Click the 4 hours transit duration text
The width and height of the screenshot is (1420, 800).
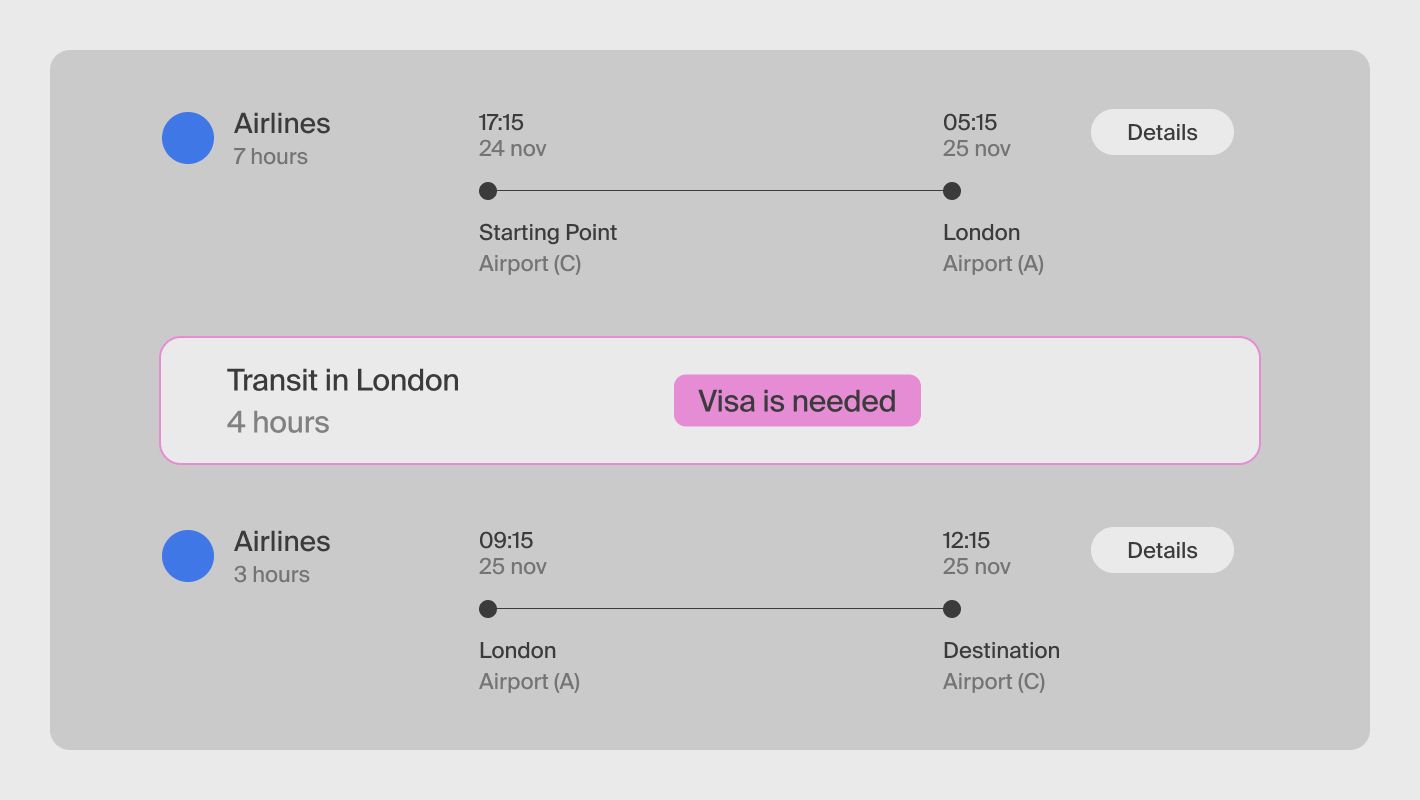278,422
